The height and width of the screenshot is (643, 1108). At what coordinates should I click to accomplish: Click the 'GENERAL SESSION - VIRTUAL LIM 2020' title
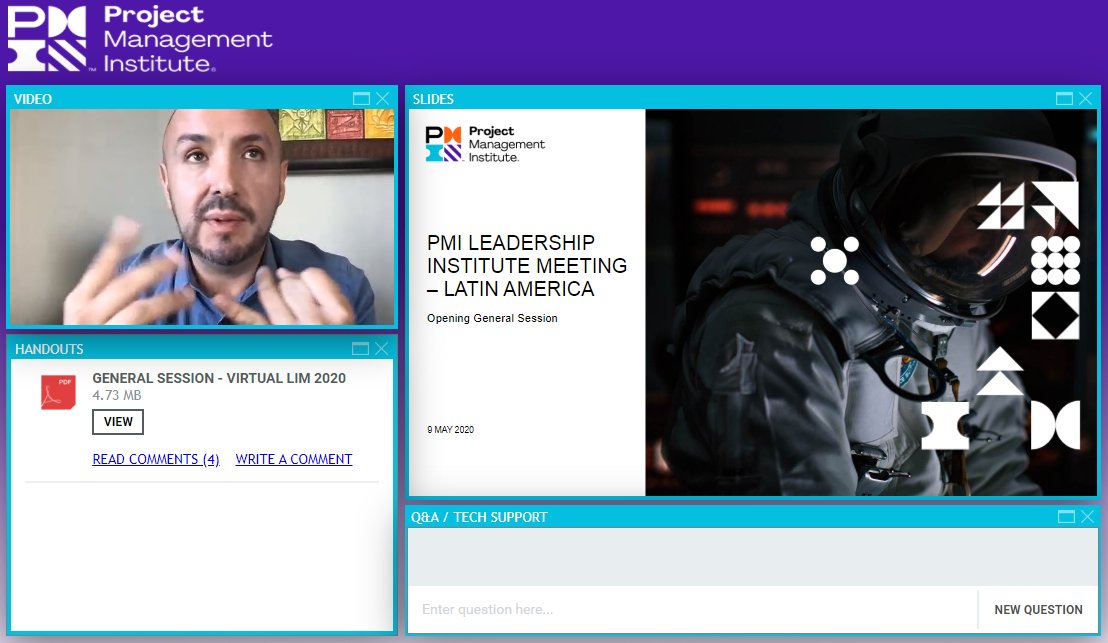[219, 378]
